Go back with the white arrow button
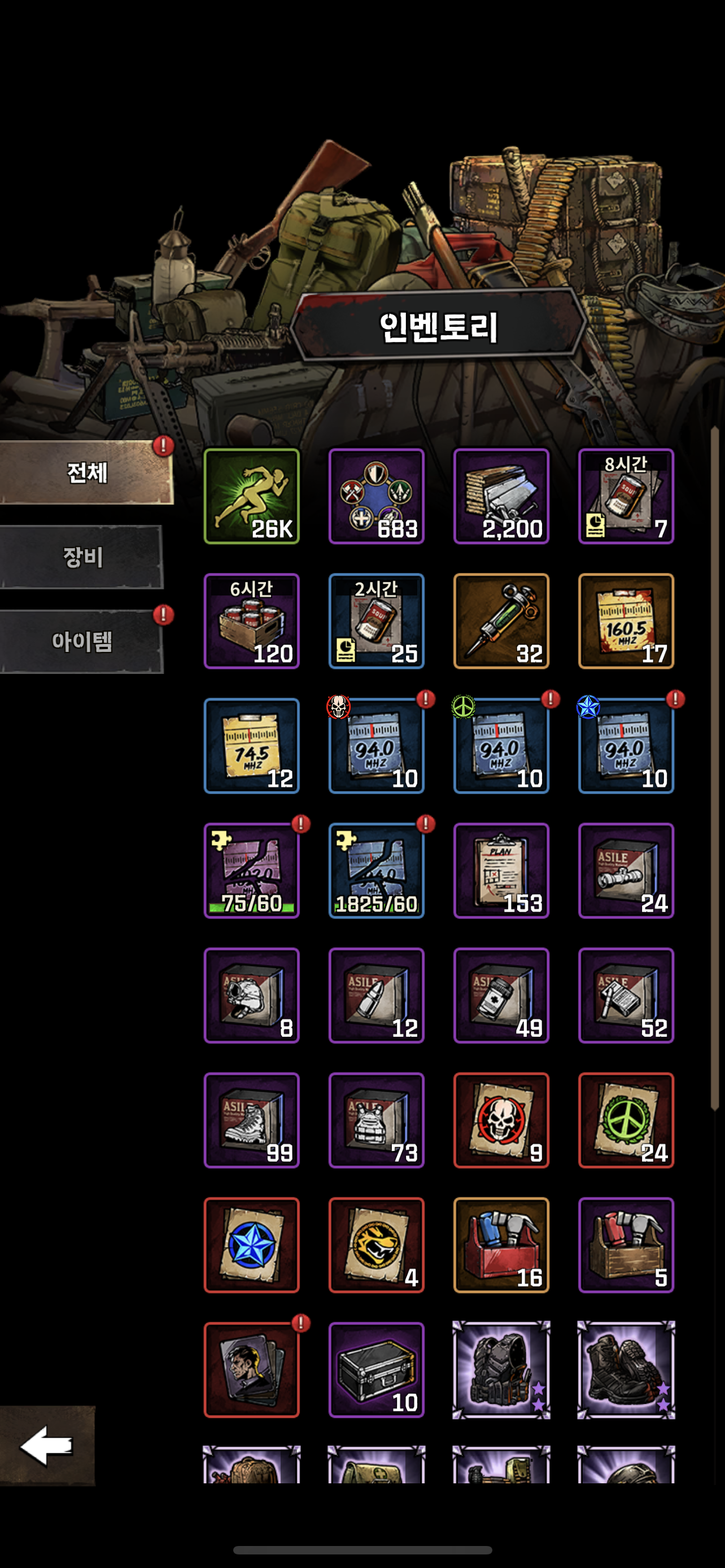The width and height of the screenshot is (725, 1568). (x=47, y=1445)
